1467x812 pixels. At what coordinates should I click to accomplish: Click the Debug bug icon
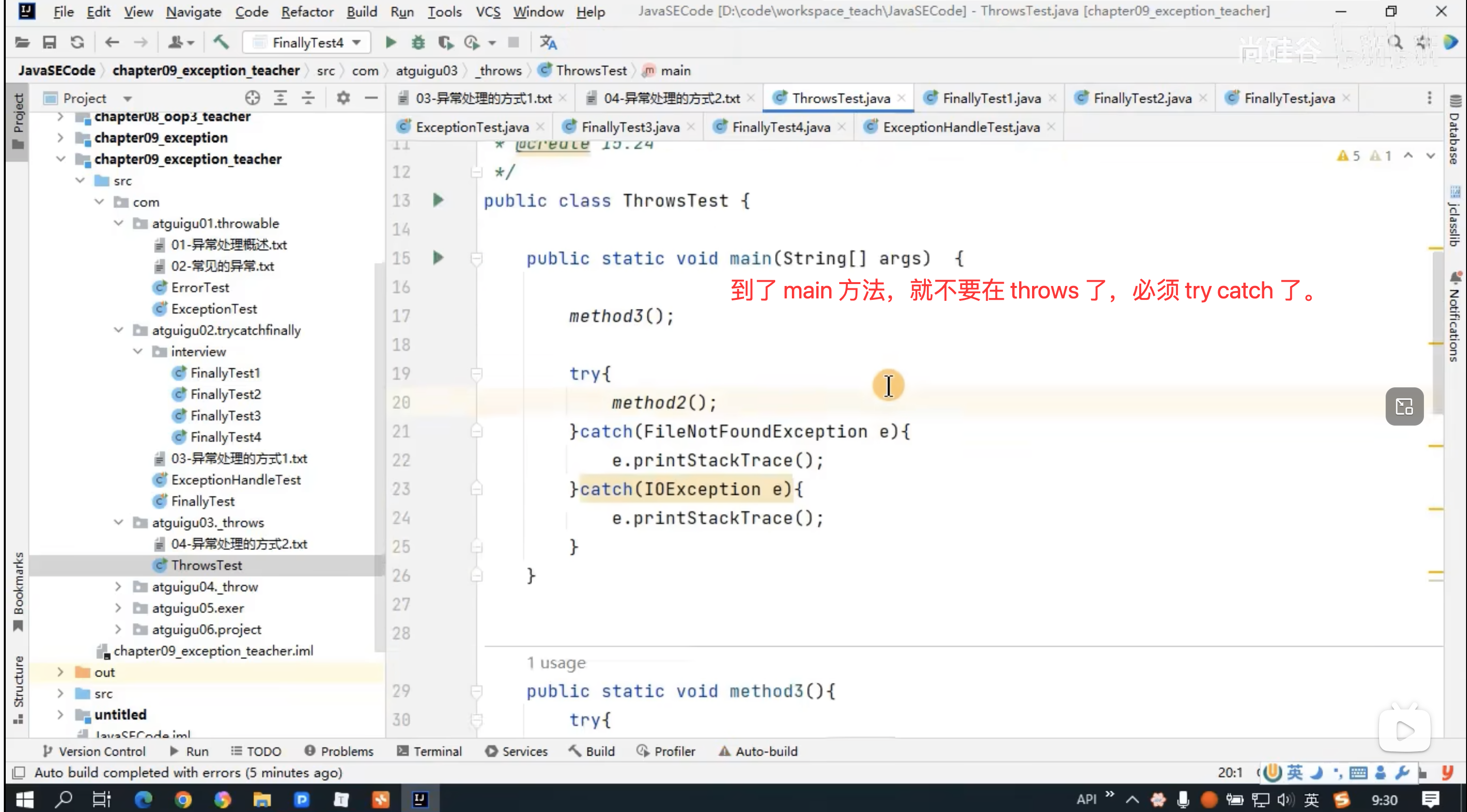(418, 42)
